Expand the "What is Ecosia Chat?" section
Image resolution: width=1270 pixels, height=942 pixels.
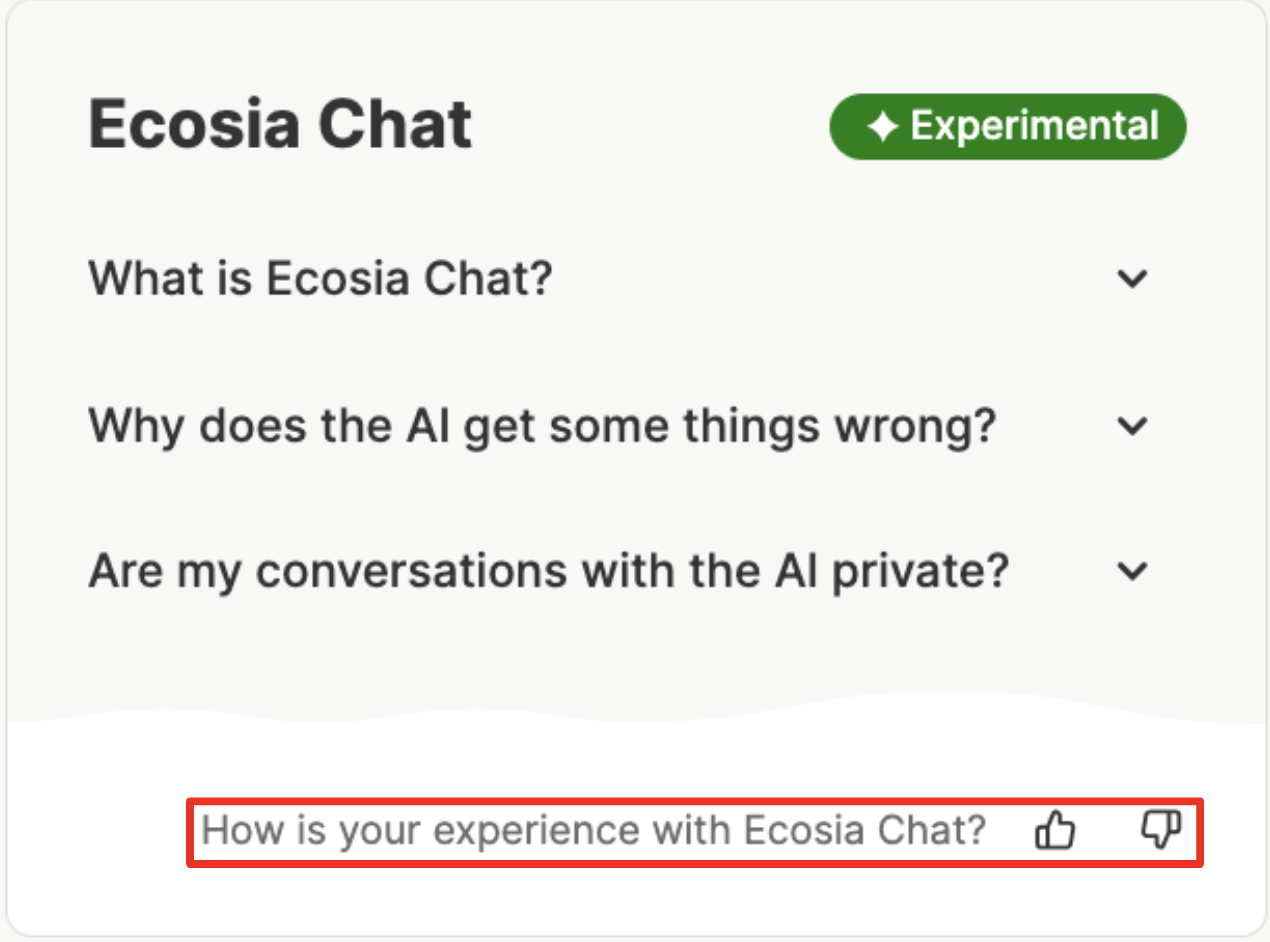(x=620, y=278)
